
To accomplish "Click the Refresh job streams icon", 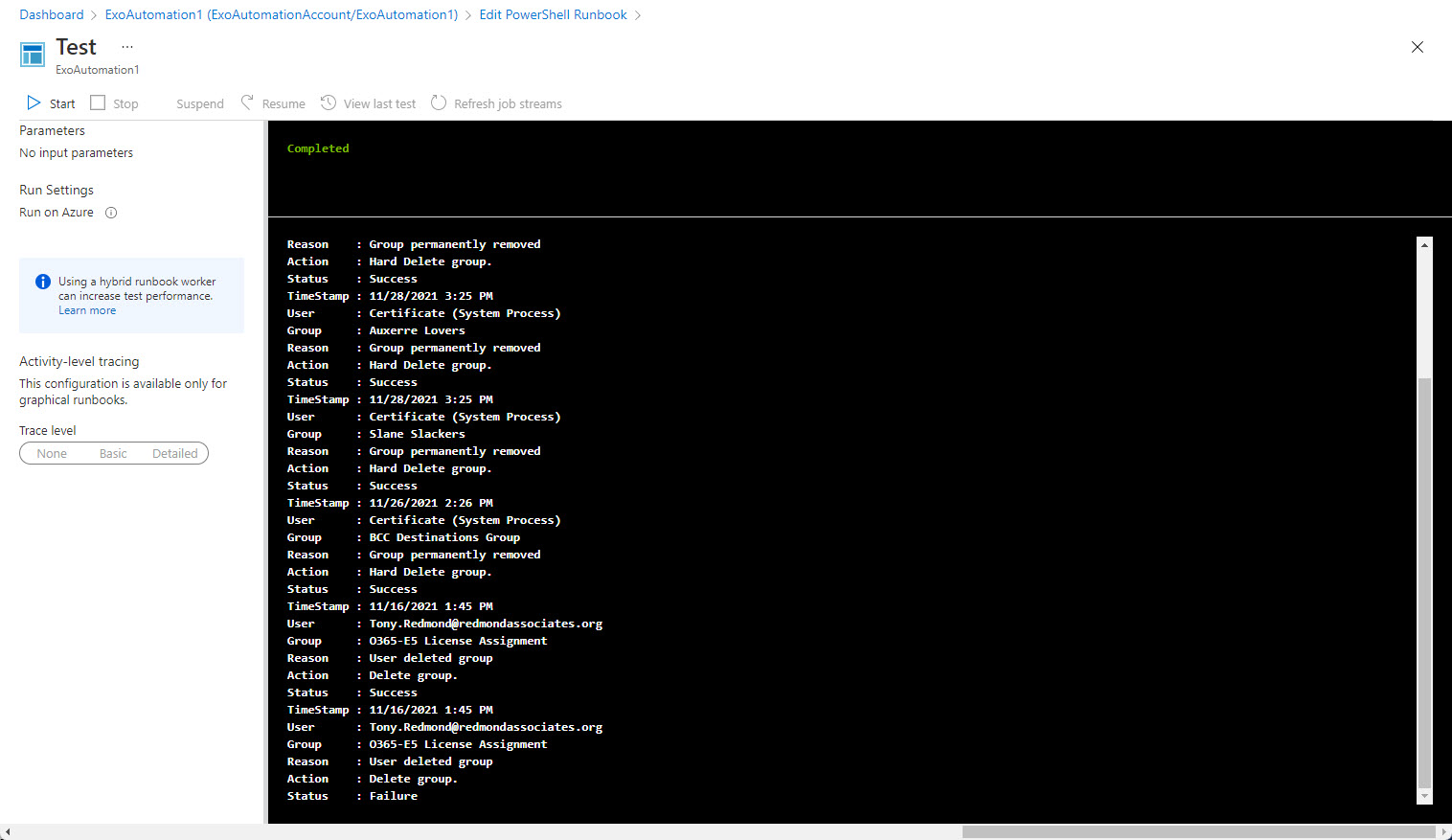I will click(x=440, y=102).
